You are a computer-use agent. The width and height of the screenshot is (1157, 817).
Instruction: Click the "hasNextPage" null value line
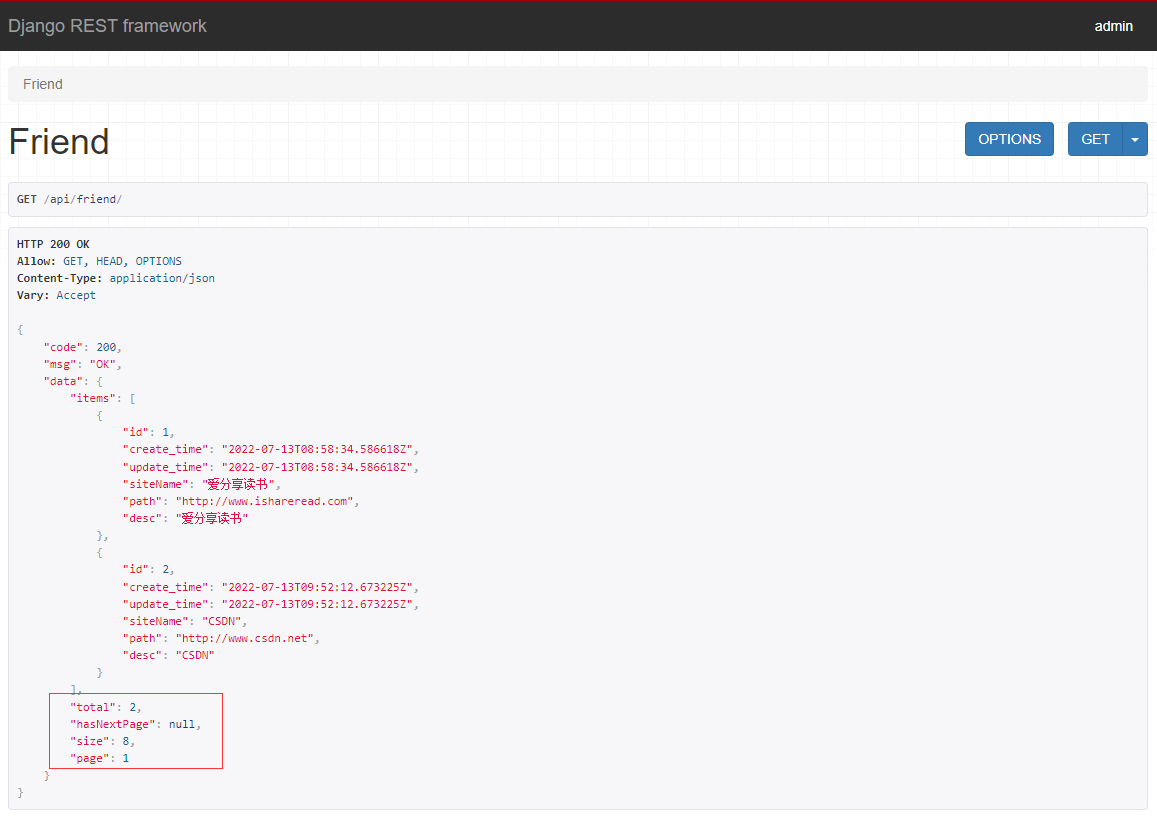click(135, 724)
